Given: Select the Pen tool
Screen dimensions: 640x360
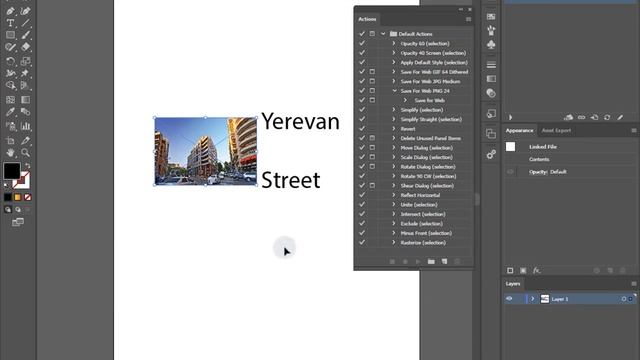Looking at the screenshot, I should coord(10,11).
